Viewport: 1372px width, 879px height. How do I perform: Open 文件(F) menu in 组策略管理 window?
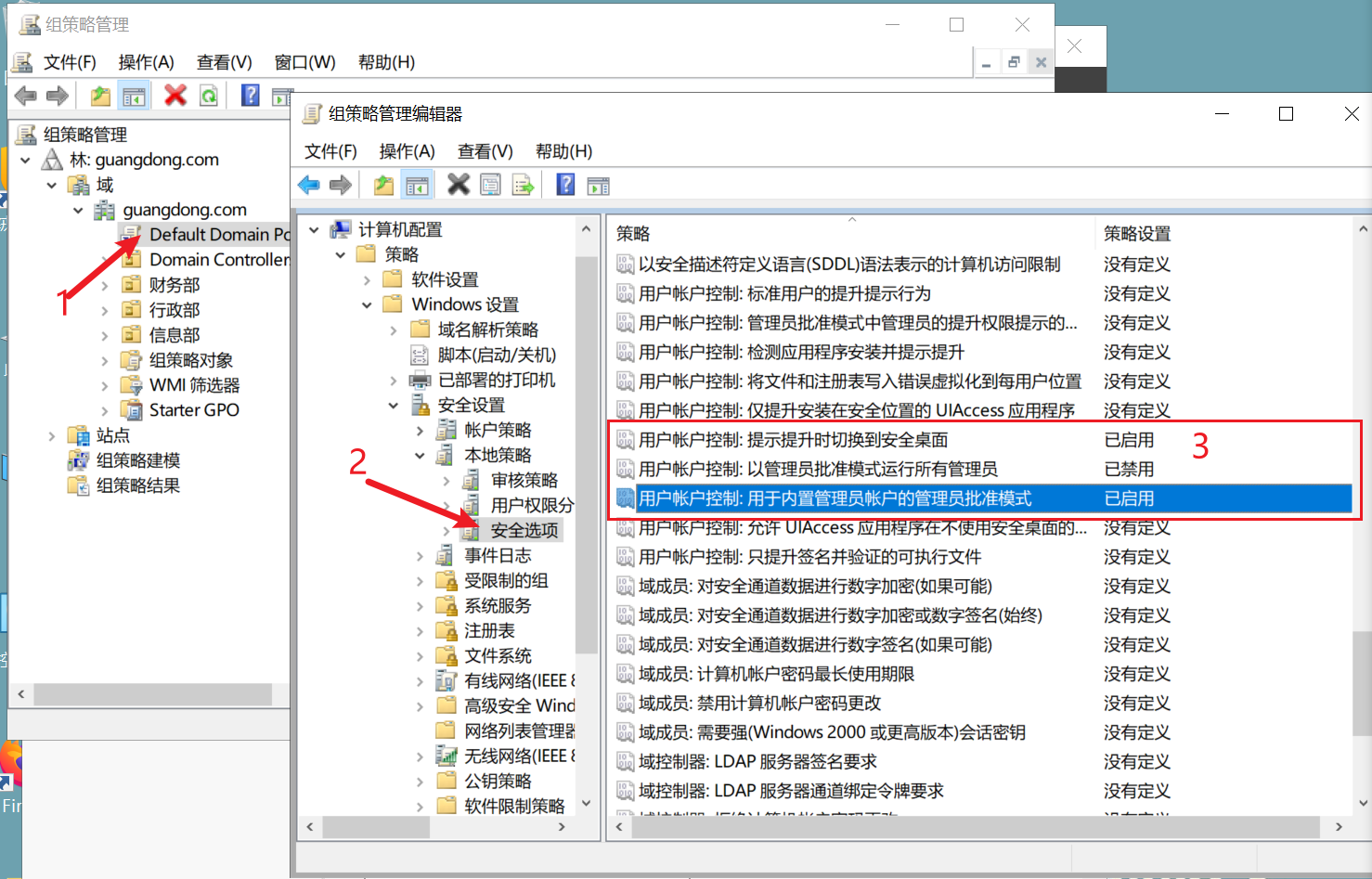coord(70,62)
